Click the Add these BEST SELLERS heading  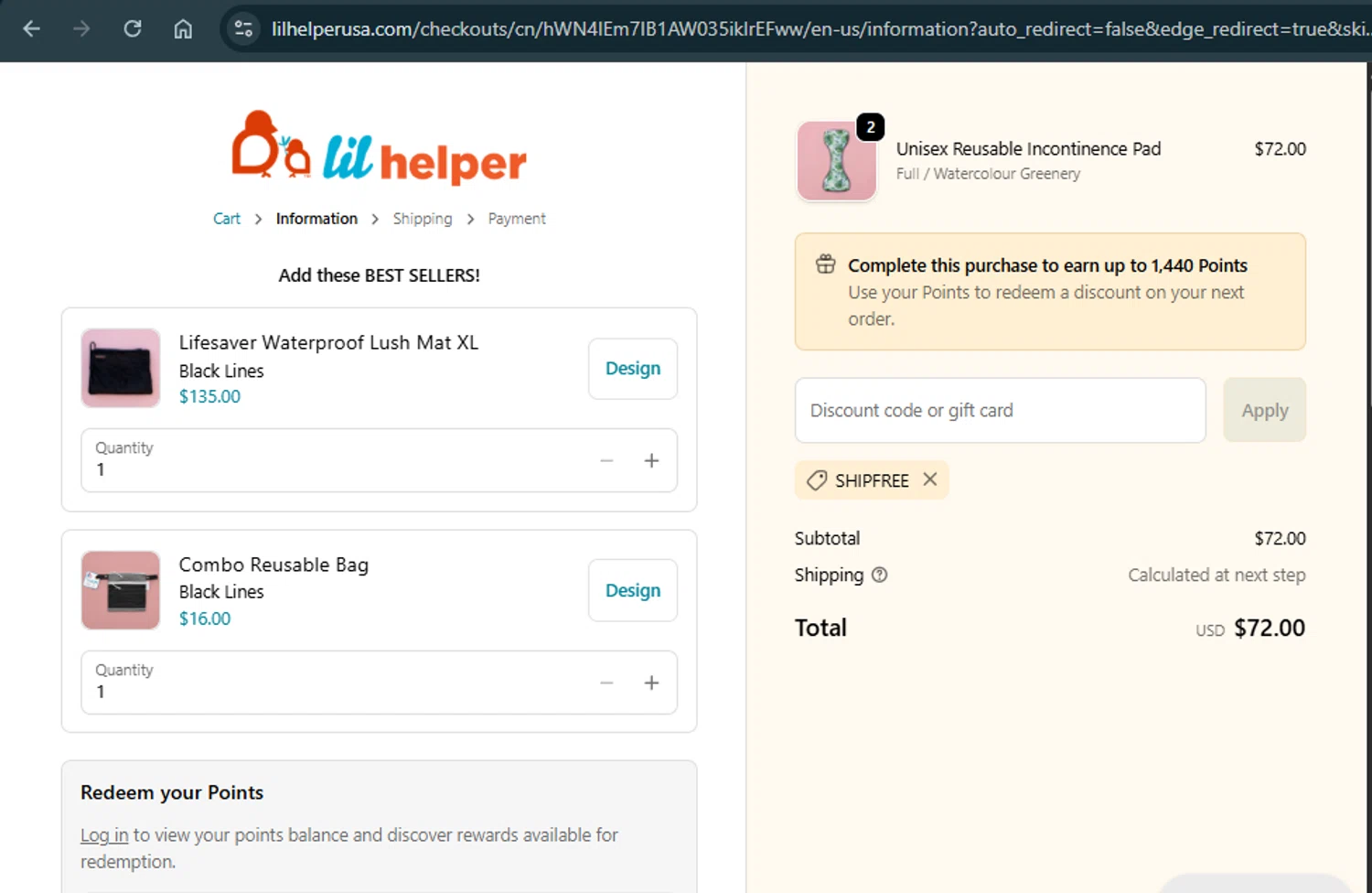[379, 275]
